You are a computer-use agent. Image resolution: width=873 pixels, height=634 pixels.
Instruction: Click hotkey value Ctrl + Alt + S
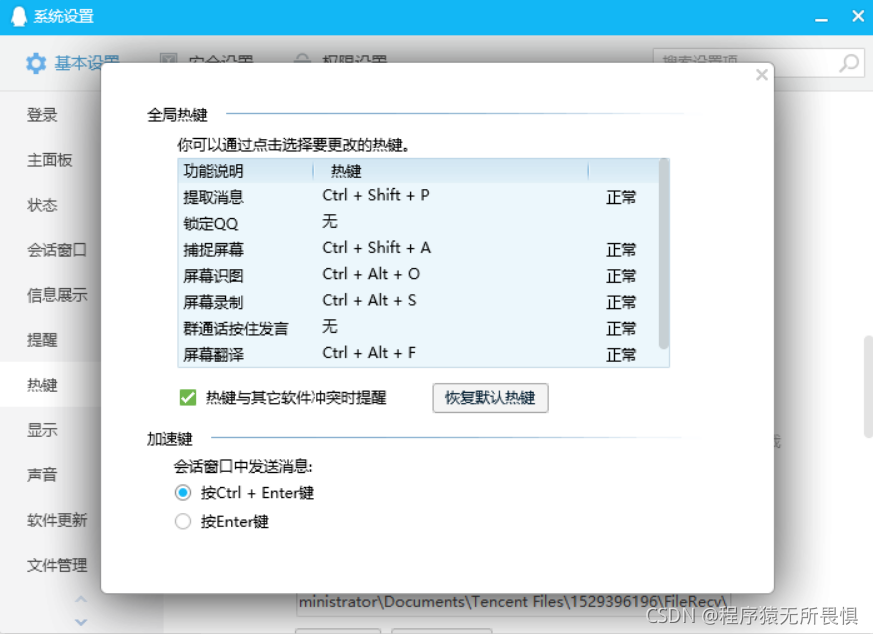[369, 300]
